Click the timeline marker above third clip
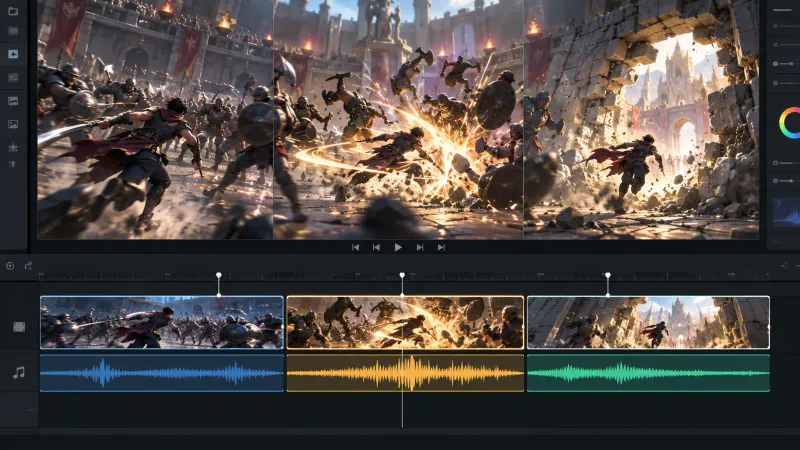Screen dimensions: 800x450 click(x=608, y=276)
